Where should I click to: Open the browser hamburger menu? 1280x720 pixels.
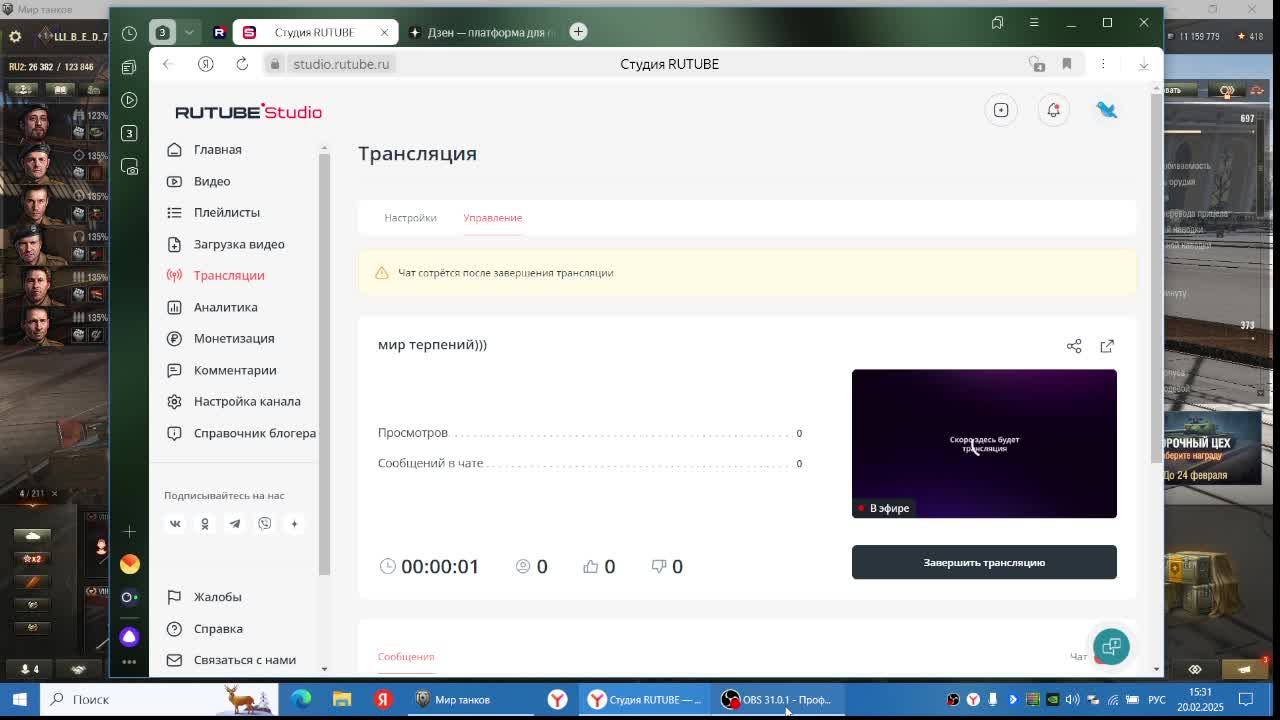[x=1034, y=23]
